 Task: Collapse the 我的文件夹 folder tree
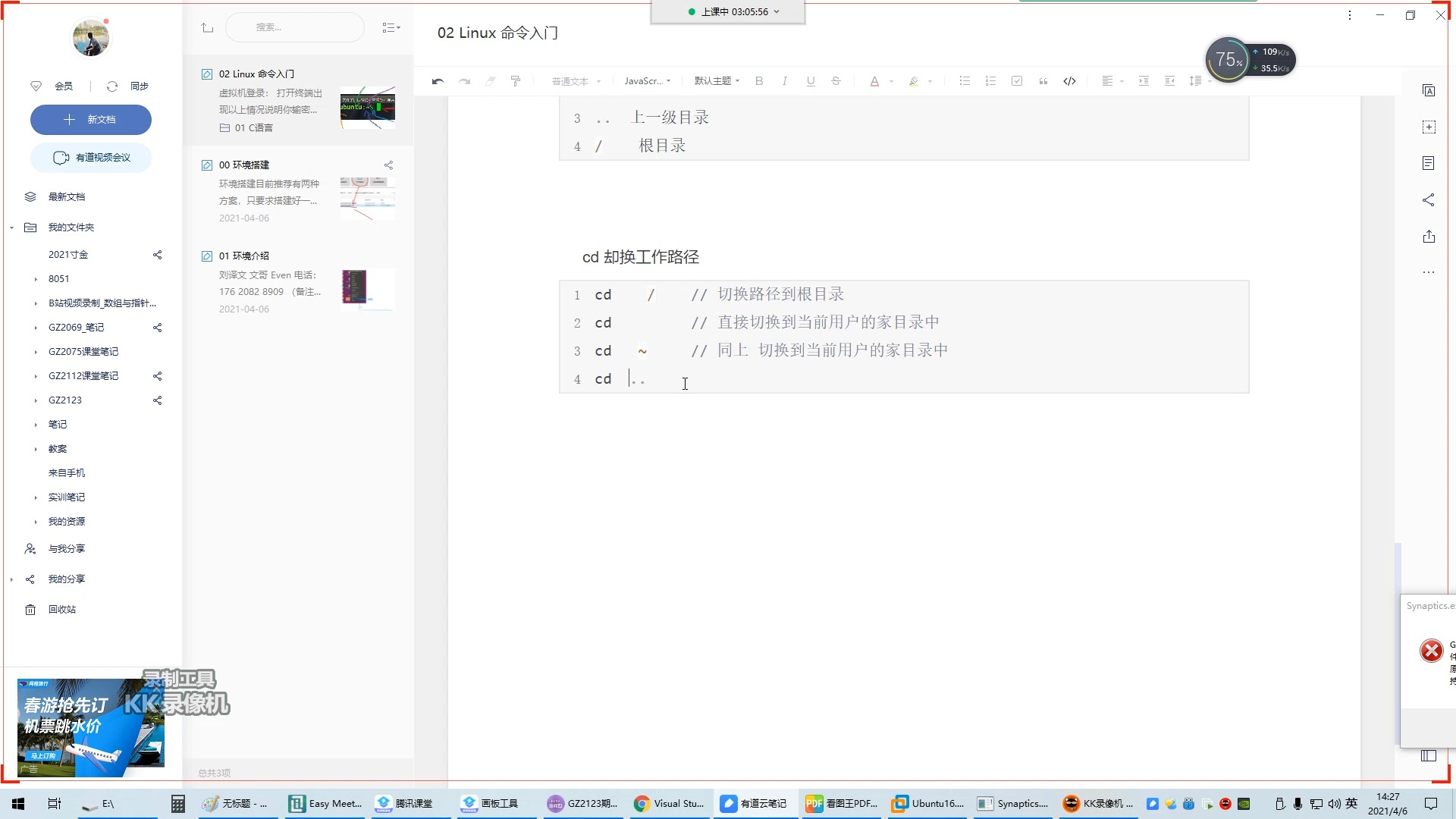[11, 227]
